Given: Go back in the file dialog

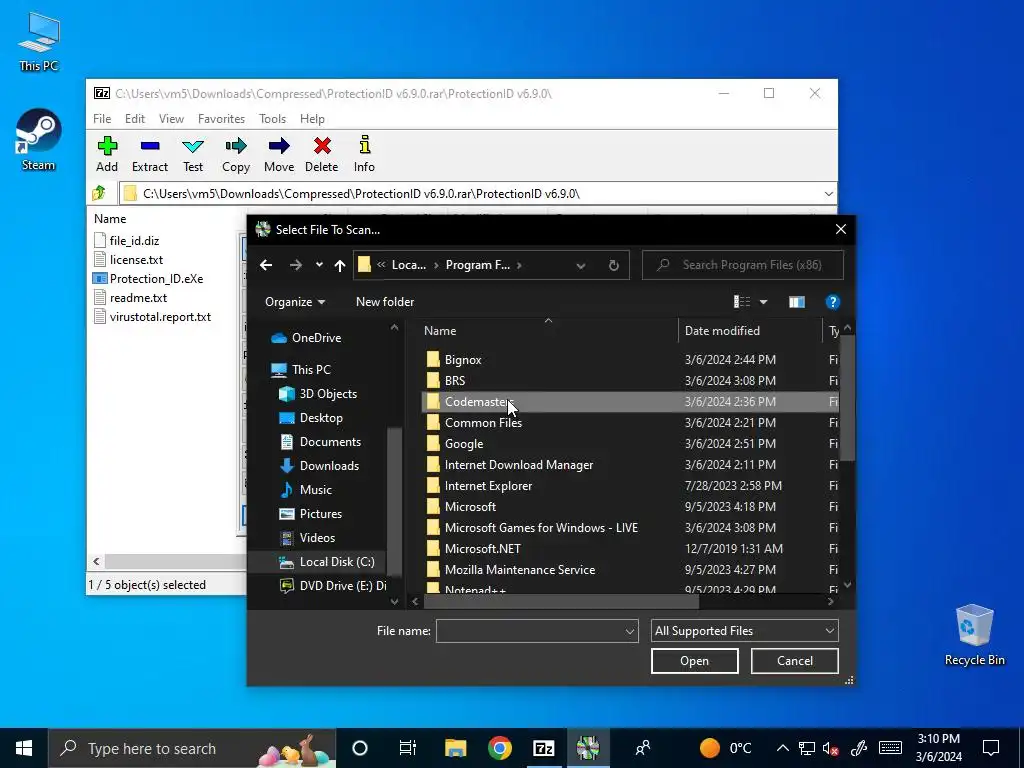Looking at the screenshot, I should point(266,265).
